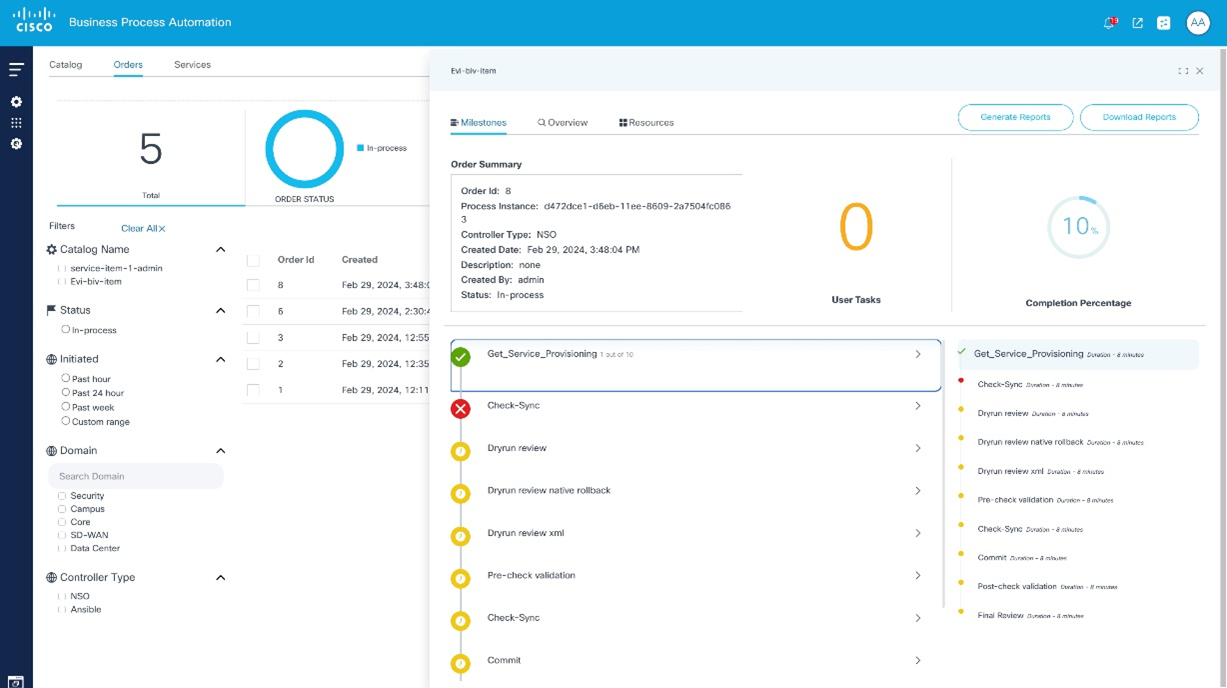Click the red failed Check-Sync status icon

tap(460, 408)
